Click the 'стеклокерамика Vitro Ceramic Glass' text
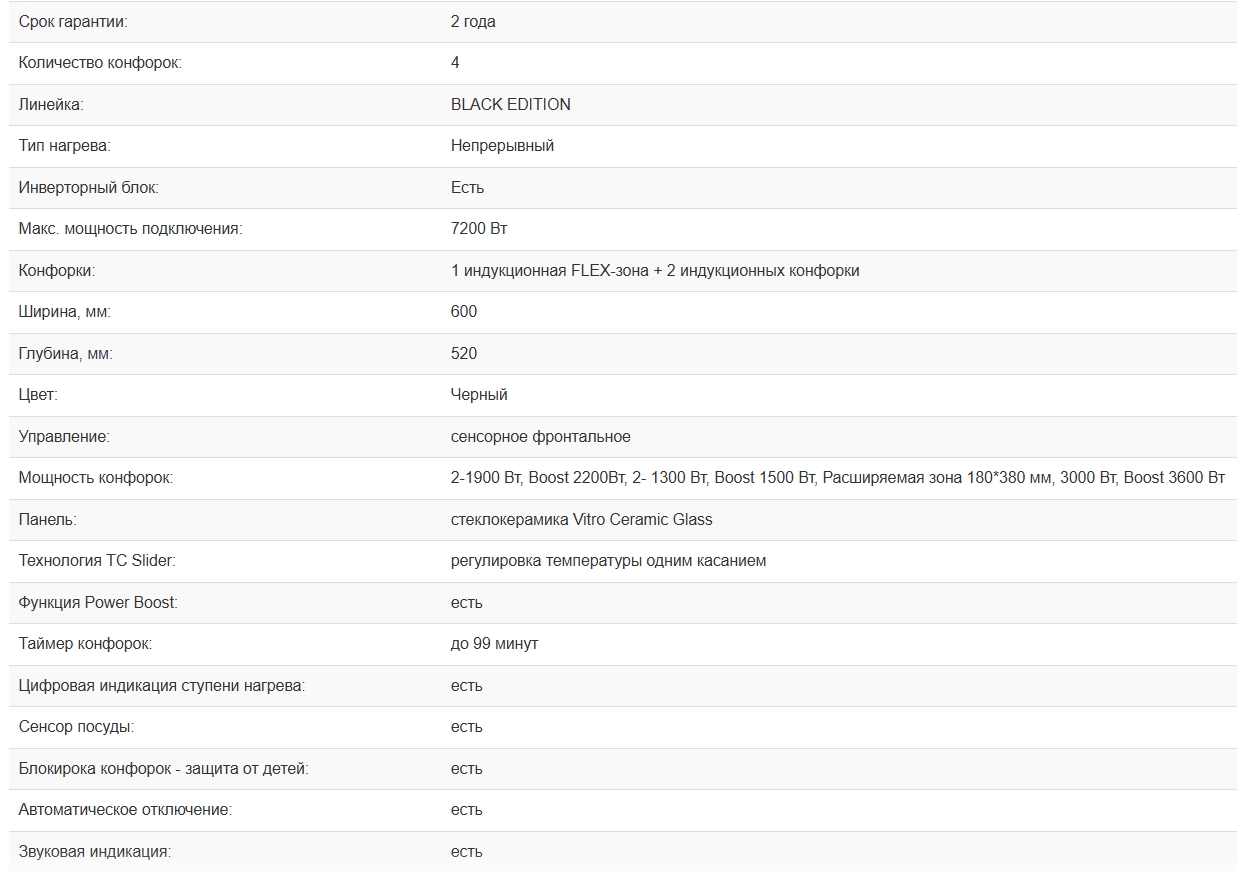This screenshot has height=872, width=1237. point(581,520)
